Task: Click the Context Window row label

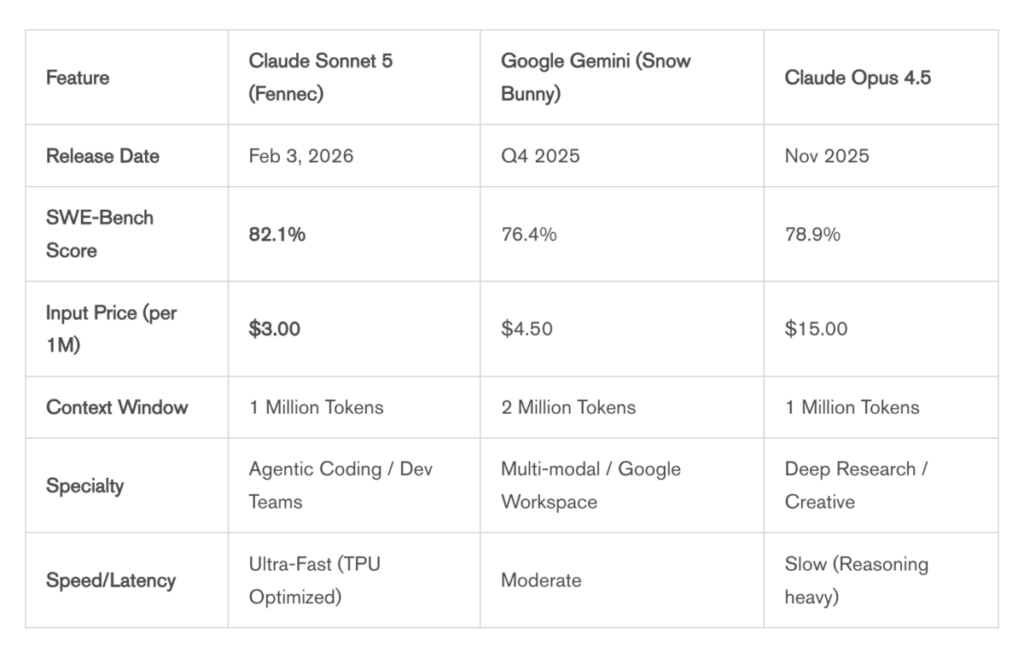Action: tap(117, 407)
